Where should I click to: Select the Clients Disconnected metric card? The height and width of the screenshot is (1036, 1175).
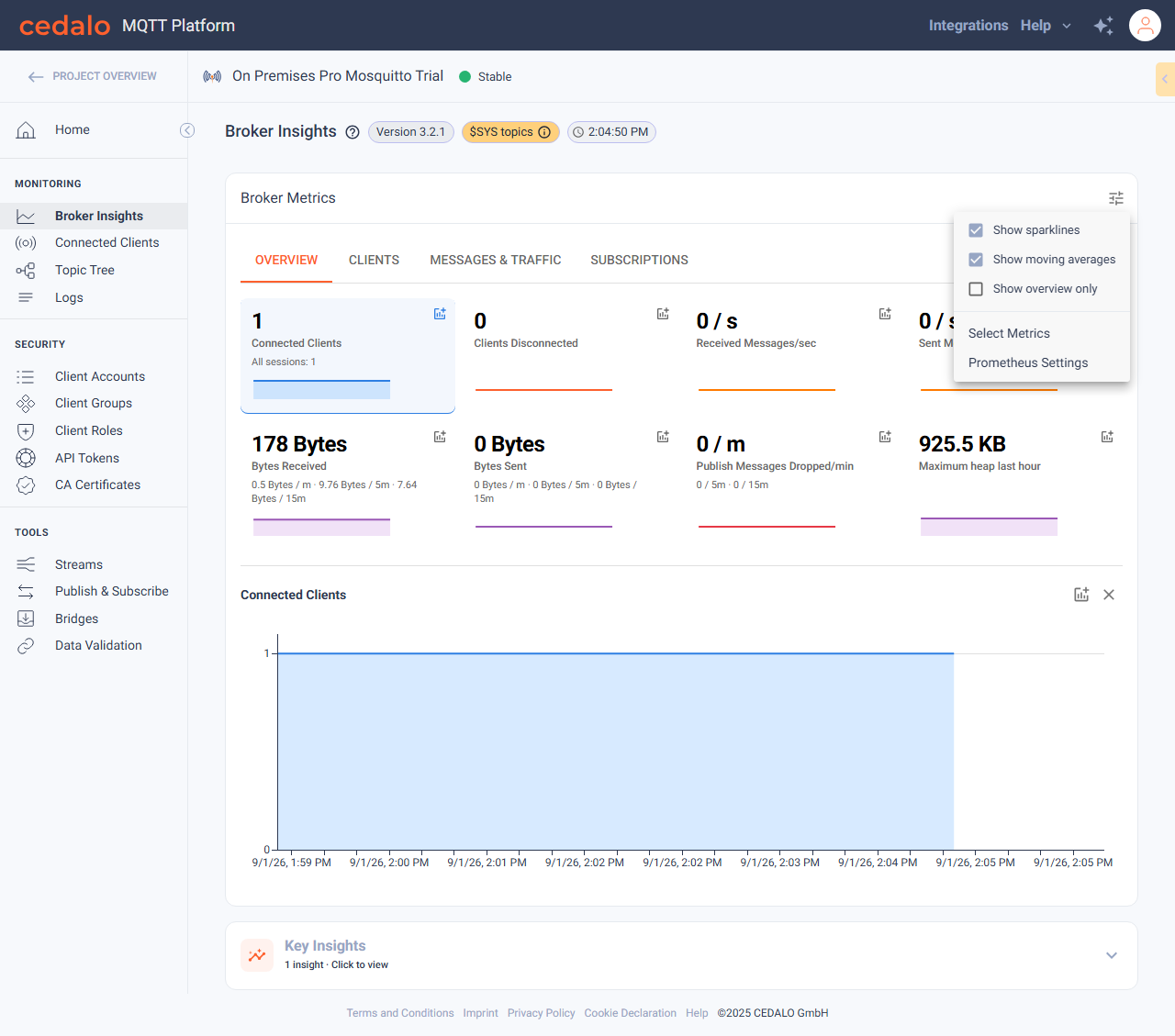point(570,356)
